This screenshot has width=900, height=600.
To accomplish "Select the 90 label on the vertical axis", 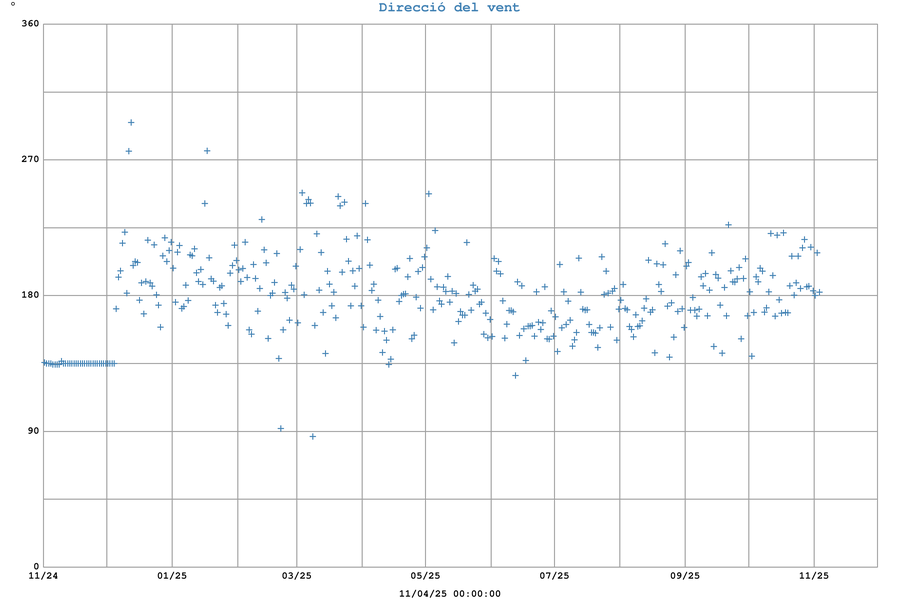I will (x=32, y=431).
